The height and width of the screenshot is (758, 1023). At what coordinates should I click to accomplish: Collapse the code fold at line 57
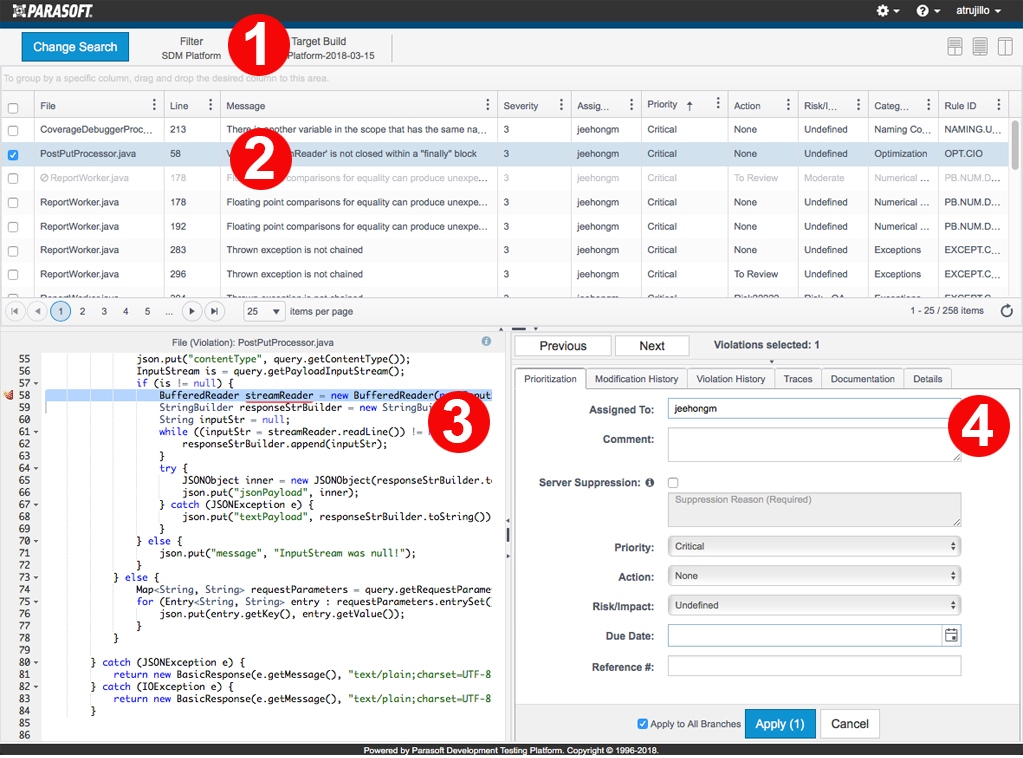click(36, 384)
